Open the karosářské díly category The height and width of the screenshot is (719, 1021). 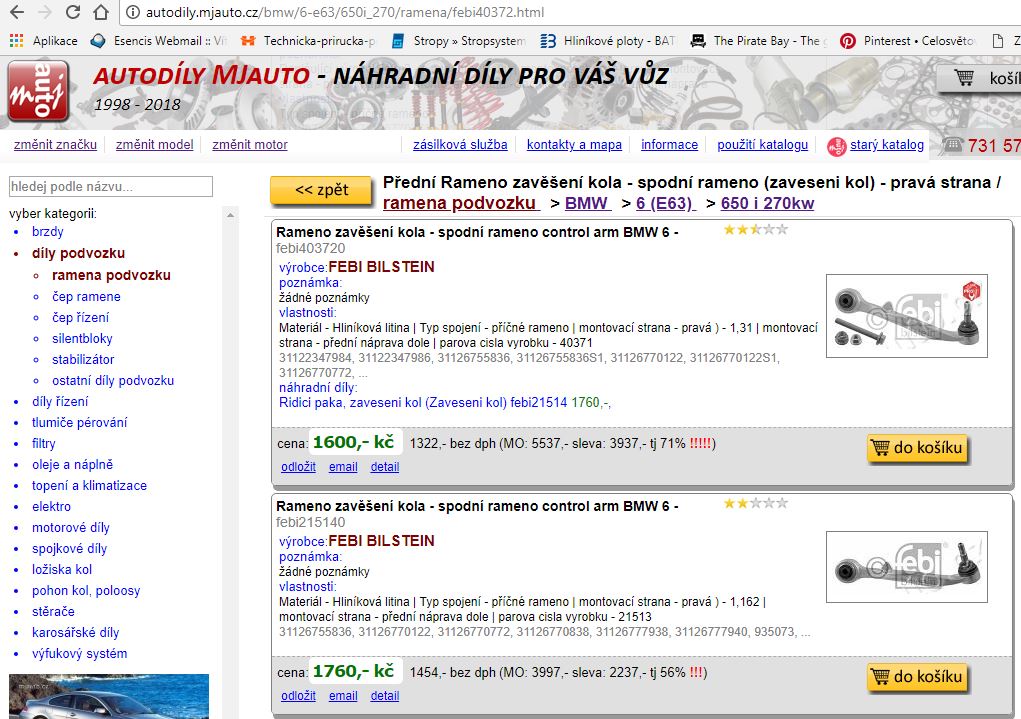tap(76, 632)
